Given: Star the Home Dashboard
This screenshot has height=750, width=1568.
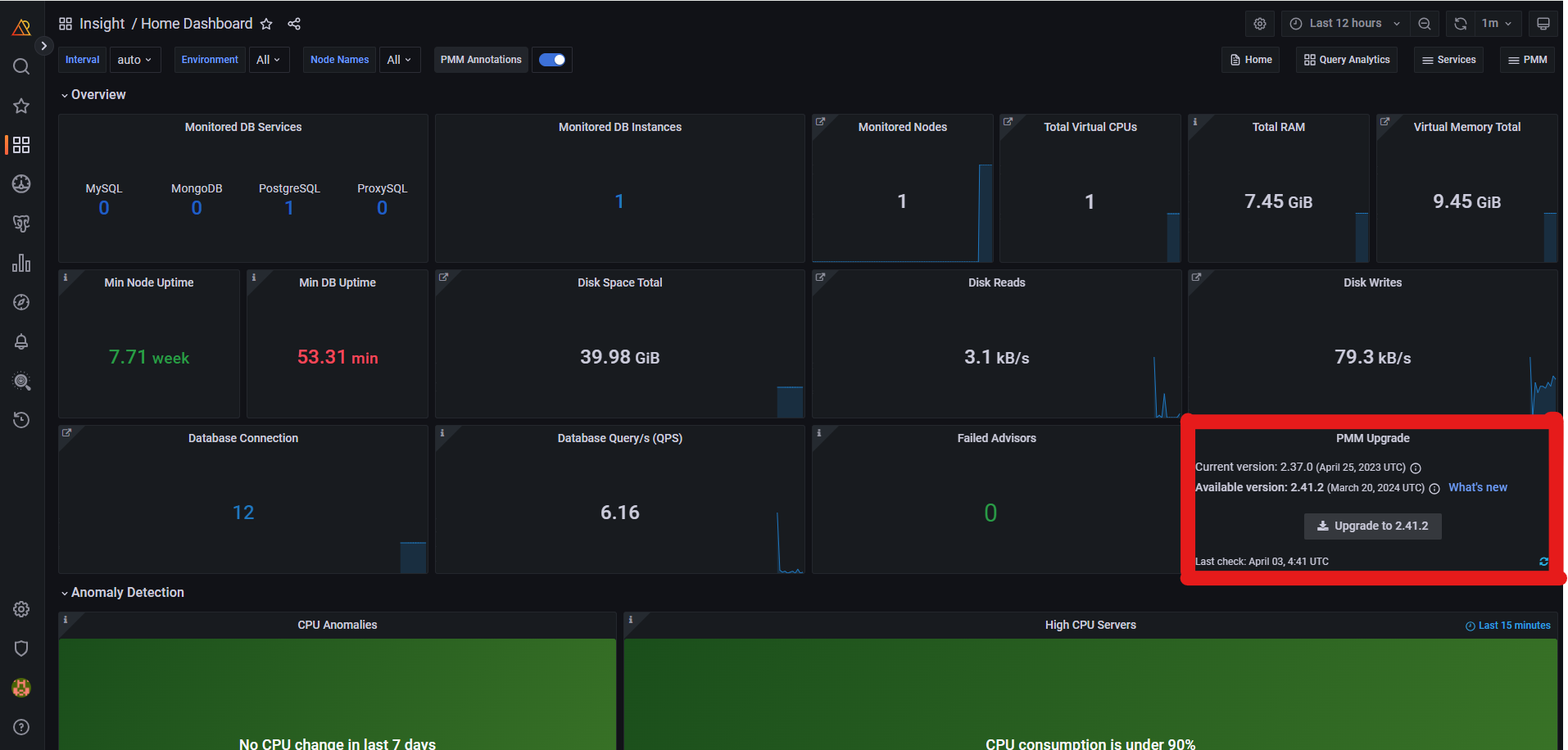Looking at the screenshot, I should point(266,24).
